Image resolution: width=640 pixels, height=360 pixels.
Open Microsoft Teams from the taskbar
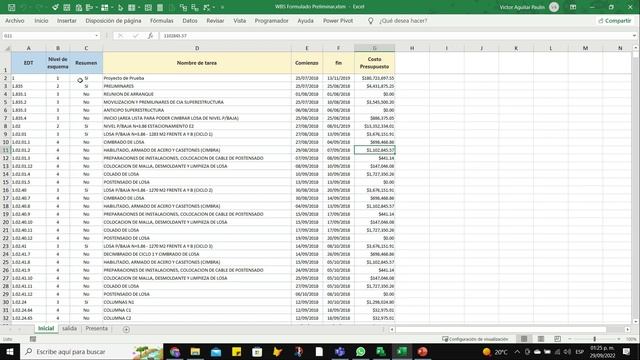coord(340,351)
